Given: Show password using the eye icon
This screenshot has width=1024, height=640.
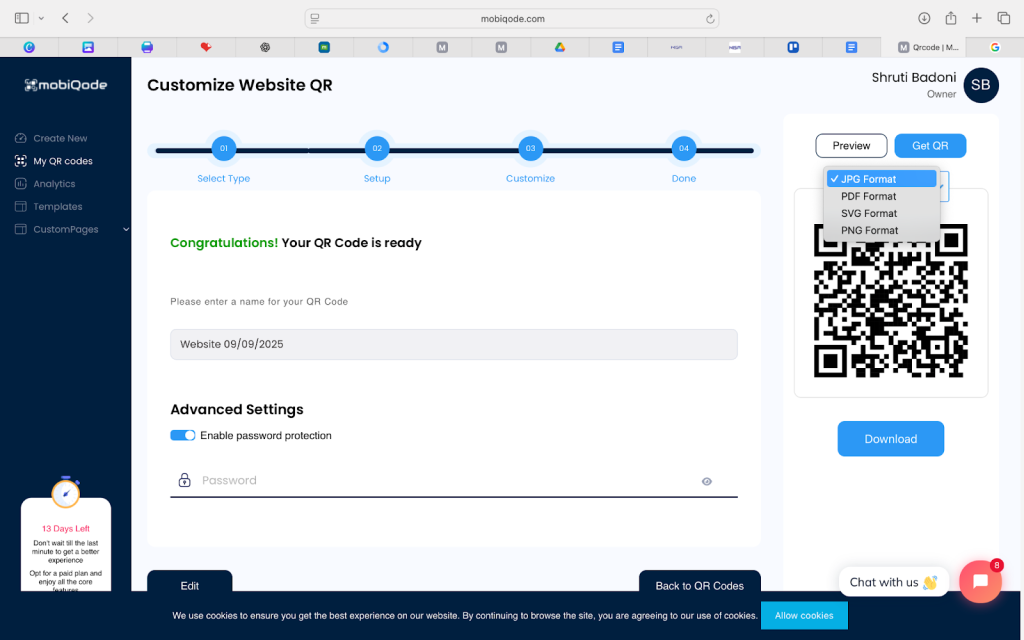Looking at the screenshot, I should click(x=707, y=481).
